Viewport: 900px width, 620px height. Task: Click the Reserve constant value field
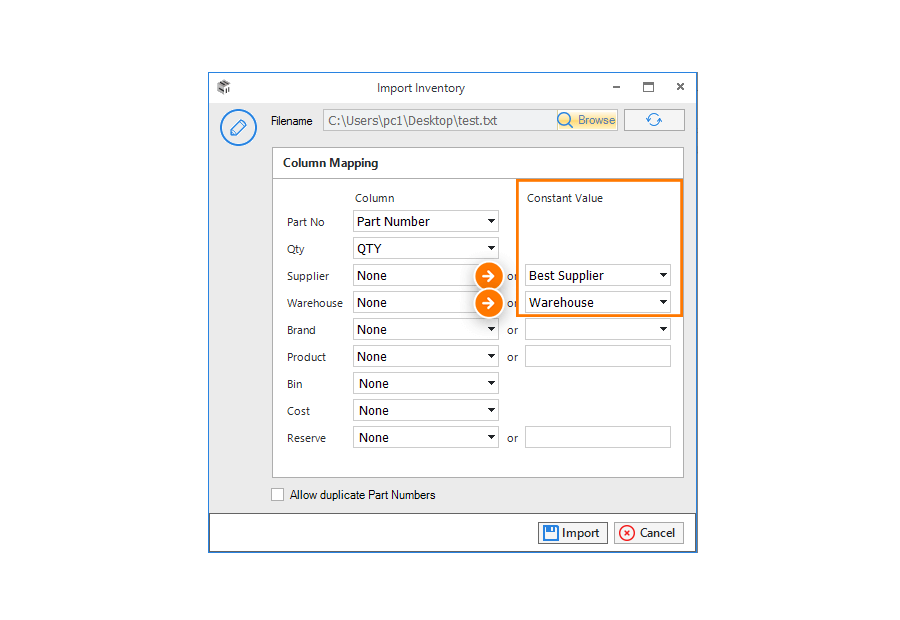(598, 437)
